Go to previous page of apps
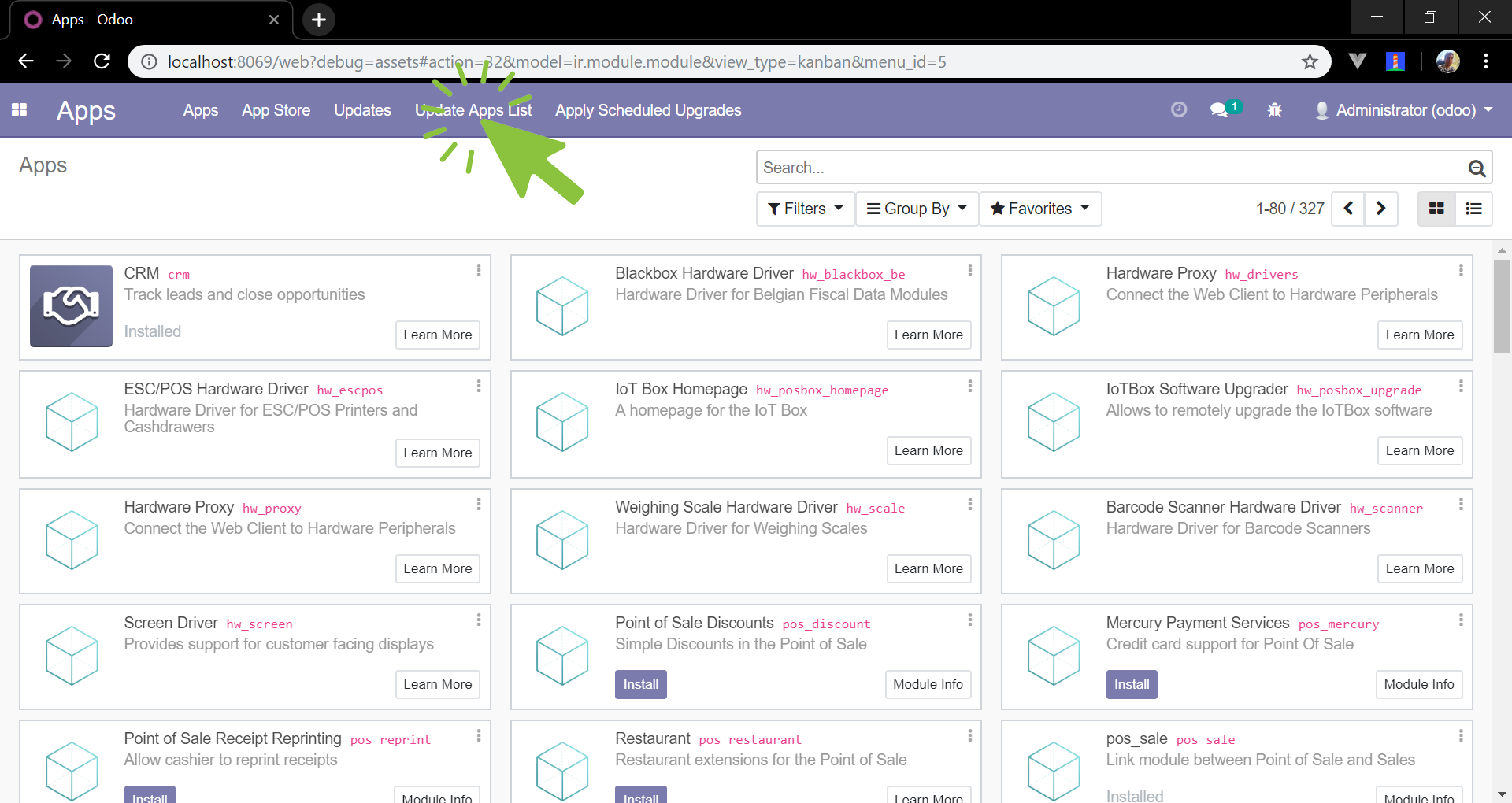This screenshot has width=1512, height=803. pos(1348,209)
